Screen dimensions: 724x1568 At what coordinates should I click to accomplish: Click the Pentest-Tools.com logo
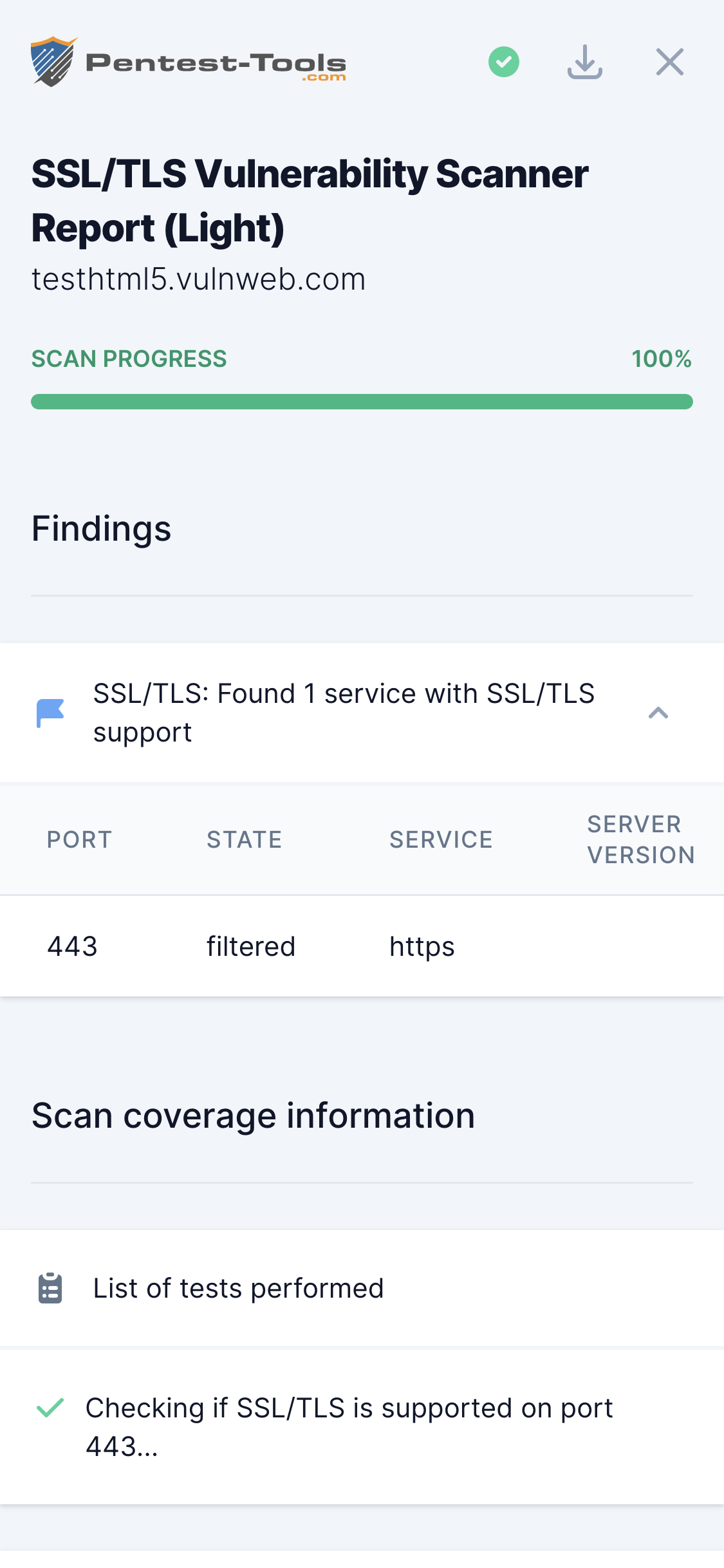click(189, 62)
